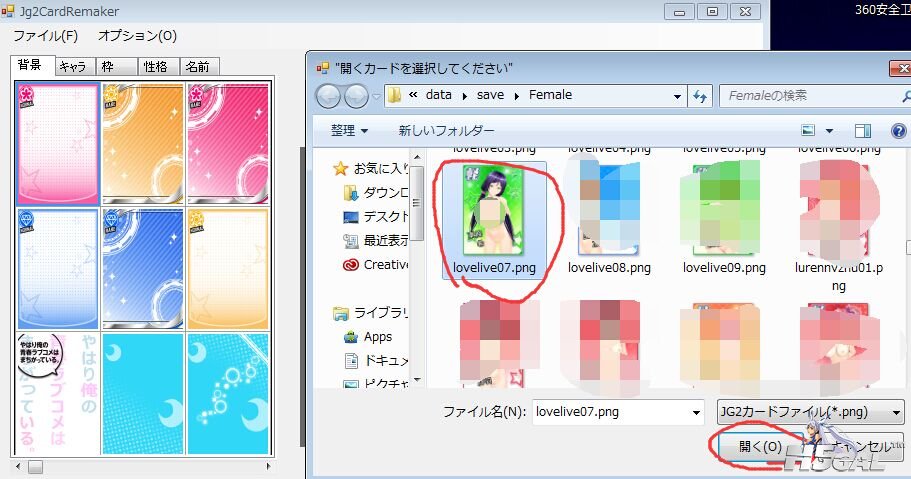This screenshot has height=479, width=911.
Task: Select the lurennvzhu01.png file
Action: (838, 228)
